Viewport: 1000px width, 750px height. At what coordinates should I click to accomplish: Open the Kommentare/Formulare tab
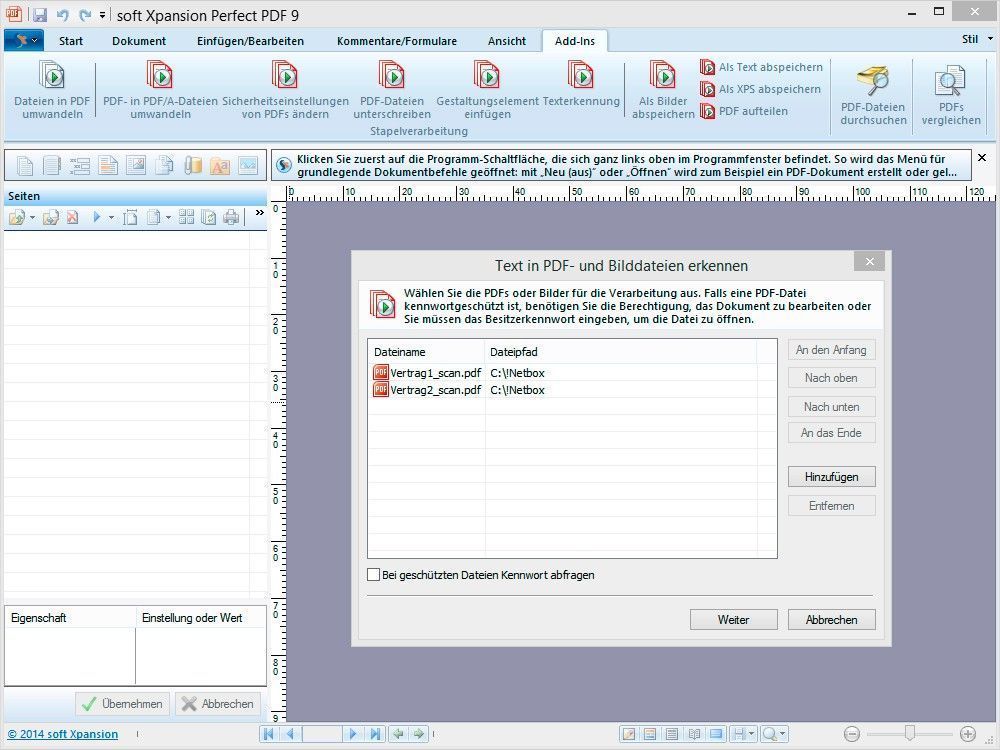[397, 41]
